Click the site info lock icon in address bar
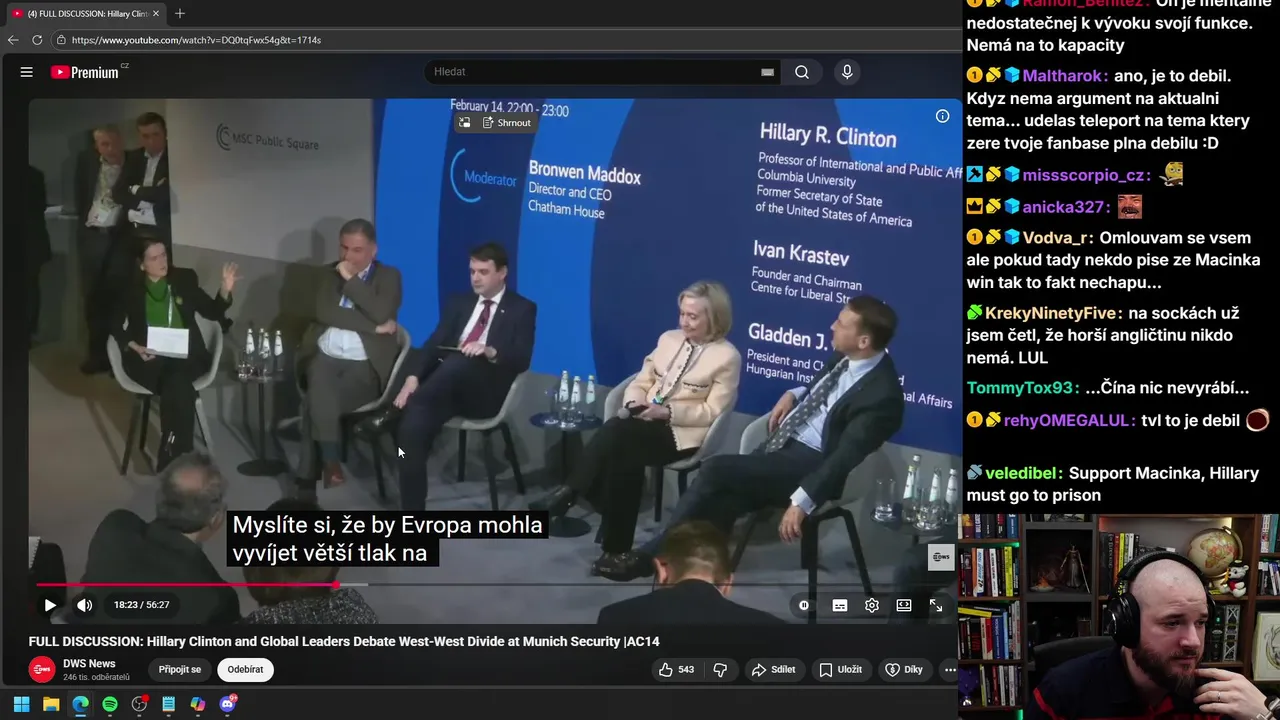The height and width of the screenshot is (720, 1280). coord(61,40)
